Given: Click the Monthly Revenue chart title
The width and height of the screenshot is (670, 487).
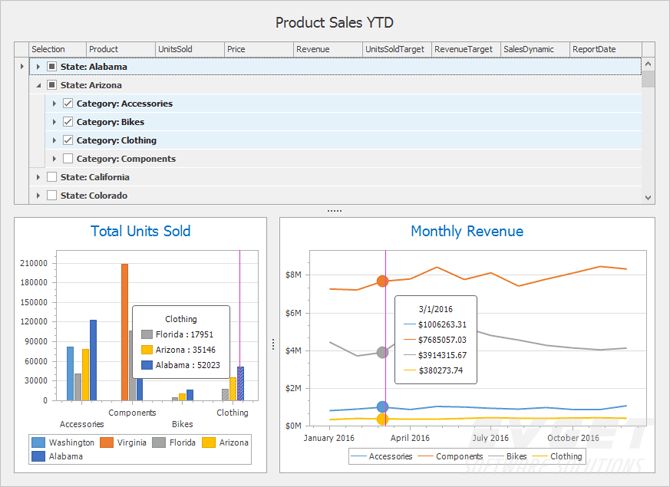Looking at the screenshot, I should tap(467, 231).
